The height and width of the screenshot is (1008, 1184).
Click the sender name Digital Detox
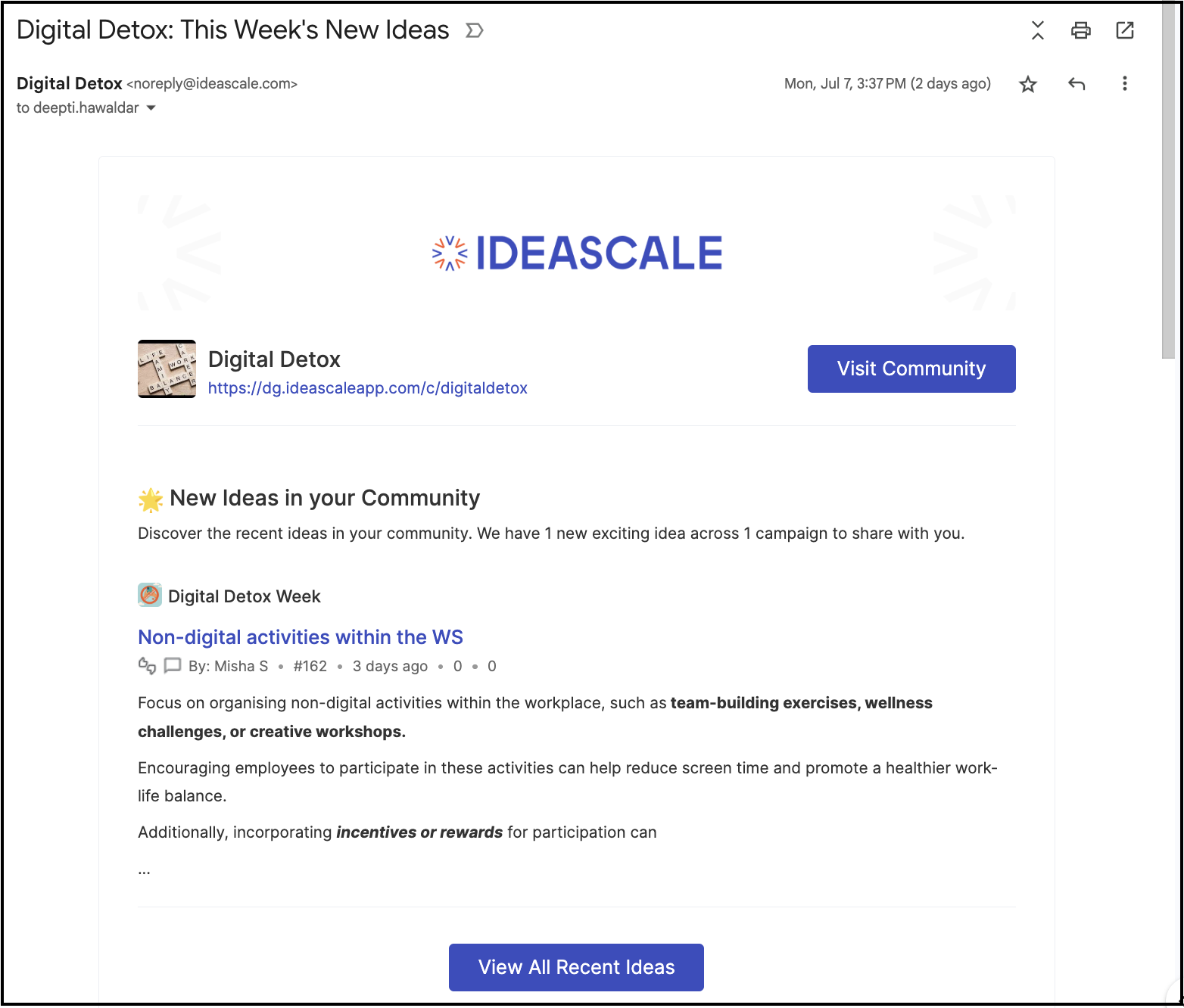tap(70, 83)
